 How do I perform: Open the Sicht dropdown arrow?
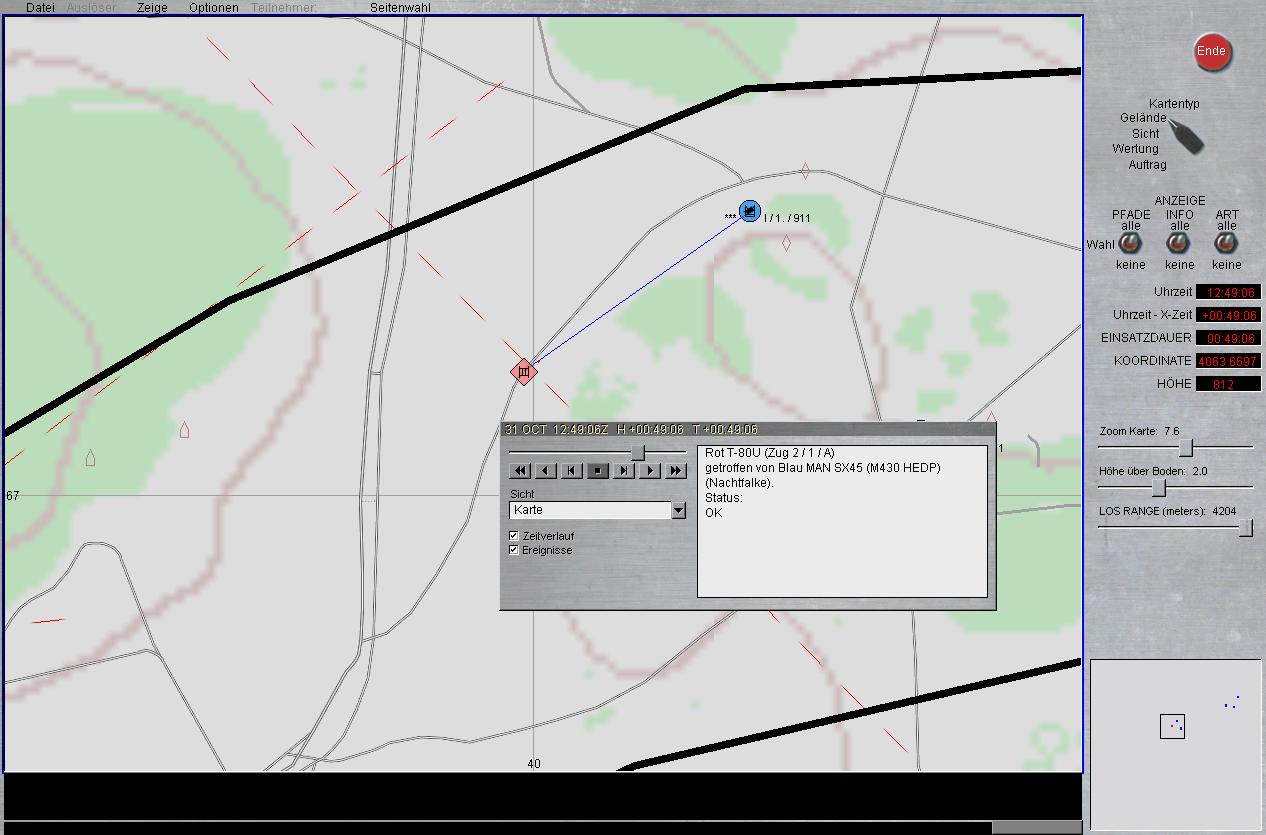point(678,510)
